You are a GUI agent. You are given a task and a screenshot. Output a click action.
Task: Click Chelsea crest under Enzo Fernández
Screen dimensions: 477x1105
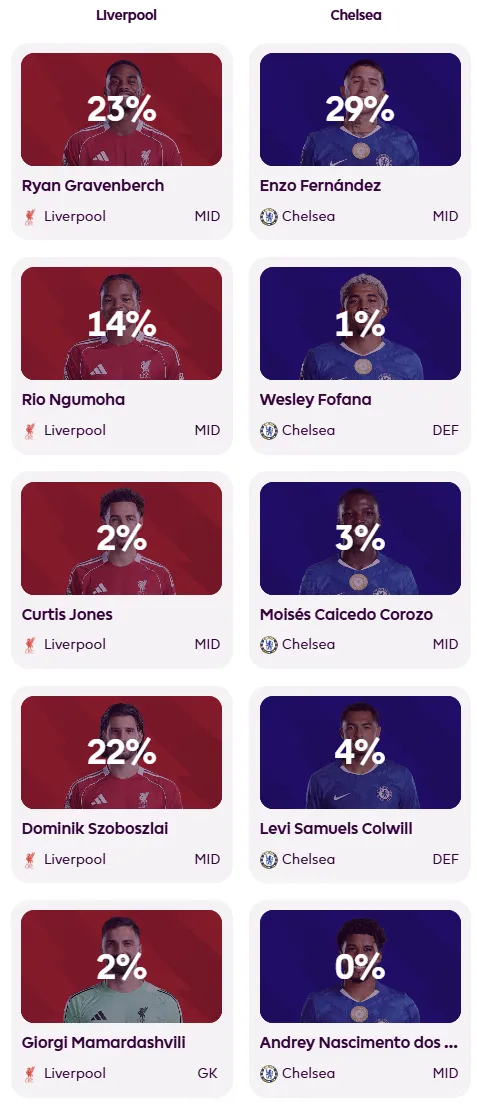point(268,216)
